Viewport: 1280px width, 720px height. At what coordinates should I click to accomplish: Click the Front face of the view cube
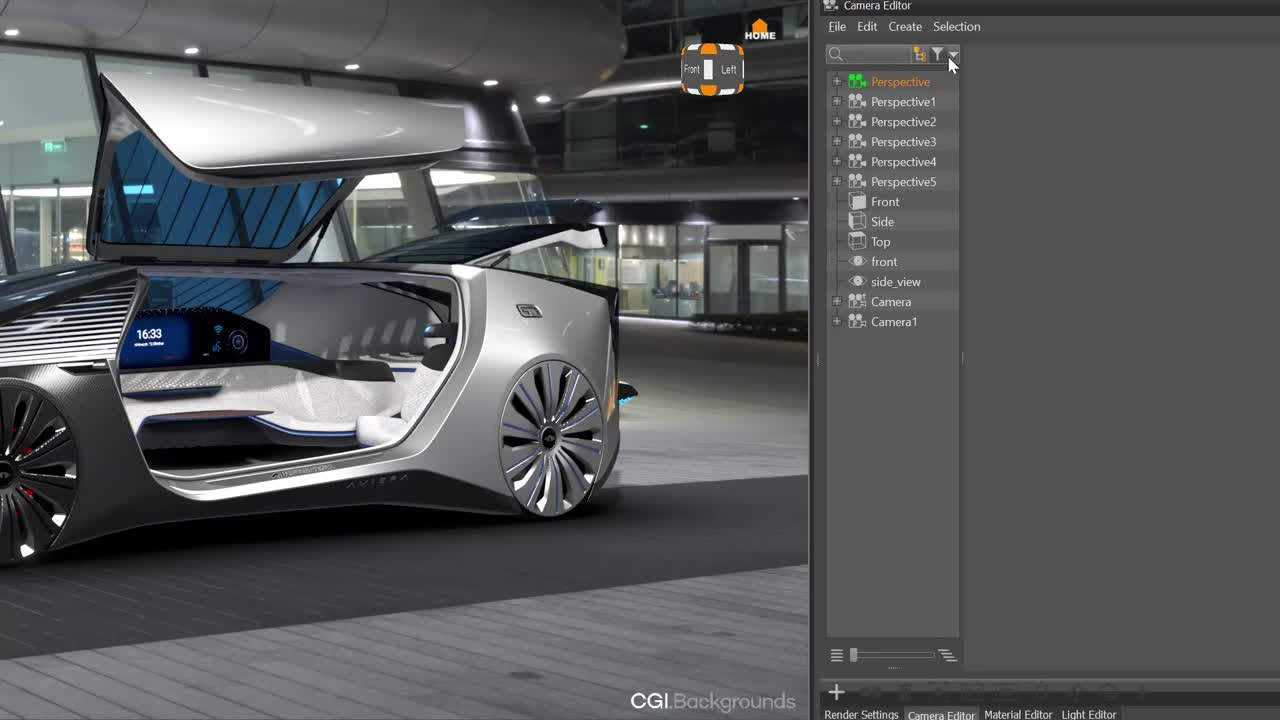coord(692,69)
